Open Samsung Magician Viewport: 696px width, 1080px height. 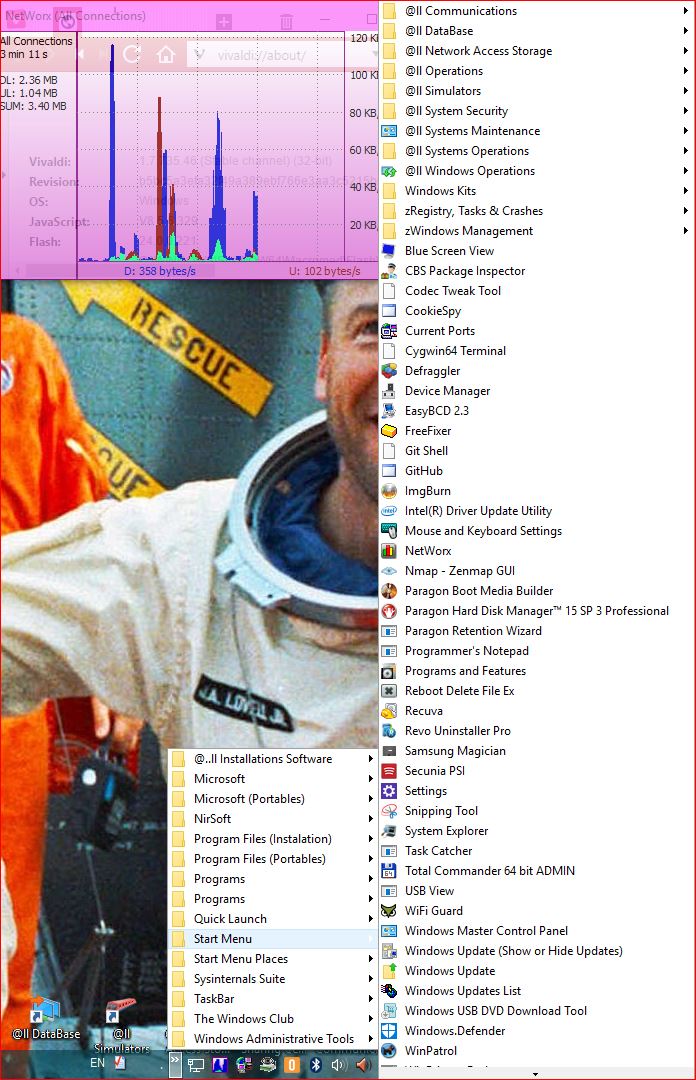pyautogui.click(x=454, y=751)
